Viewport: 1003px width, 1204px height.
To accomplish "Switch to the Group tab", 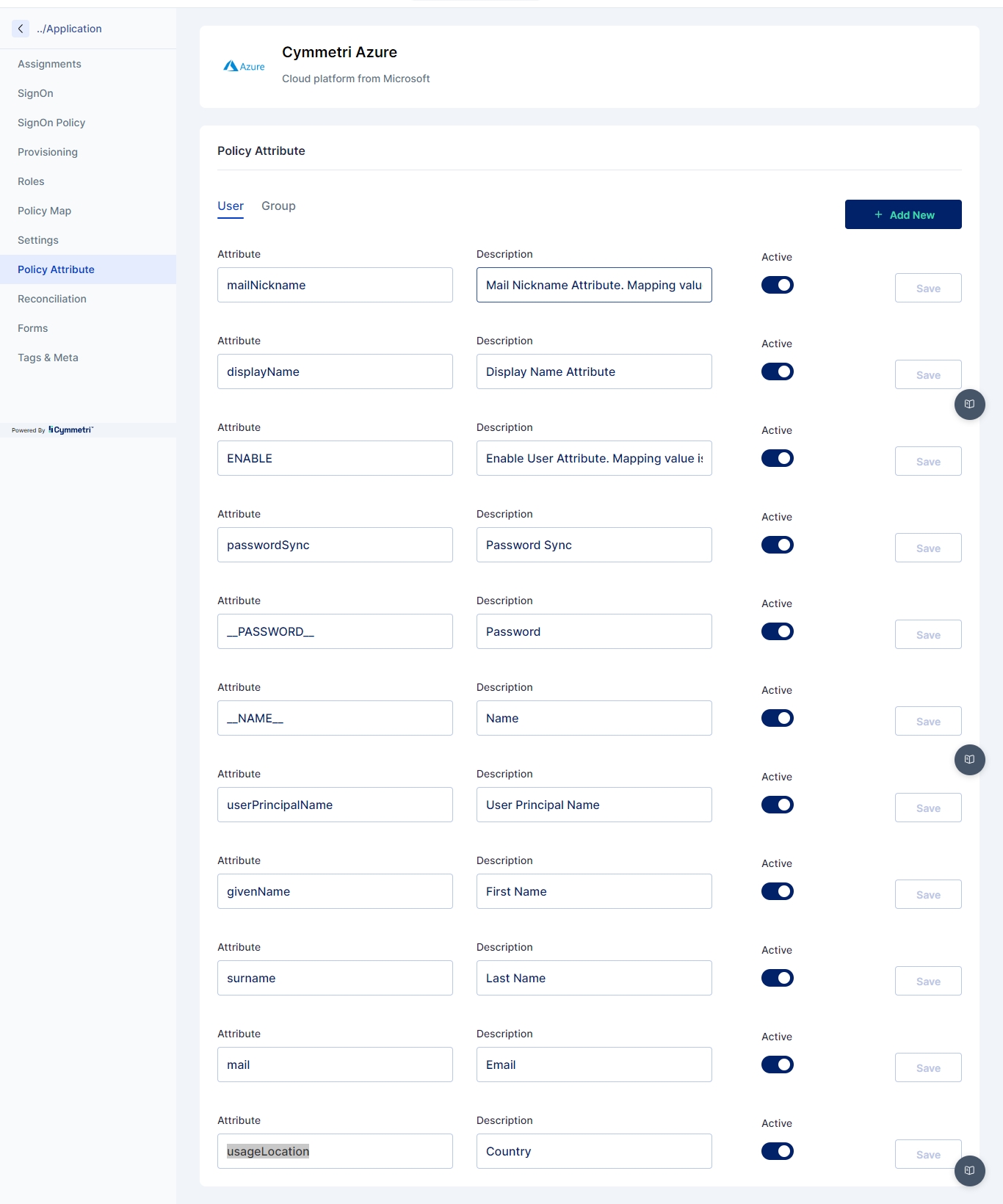I will (278, 206).
